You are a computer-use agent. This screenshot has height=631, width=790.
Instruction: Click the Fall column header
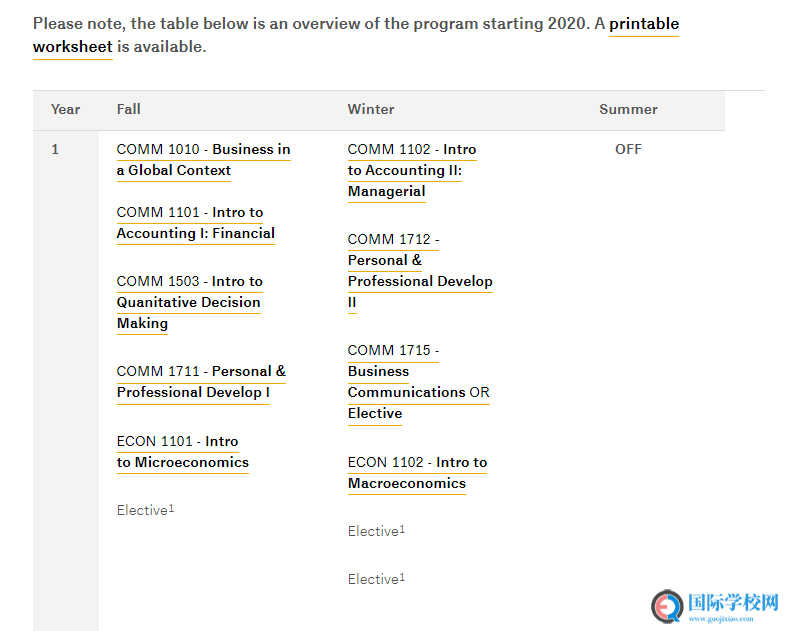click(x=129, y=109)
